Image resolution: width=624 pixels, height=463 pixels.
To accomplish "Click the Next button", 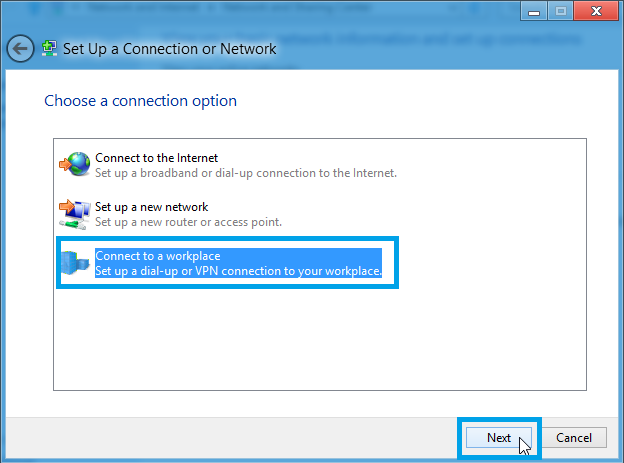I will [x=499, y=438].
